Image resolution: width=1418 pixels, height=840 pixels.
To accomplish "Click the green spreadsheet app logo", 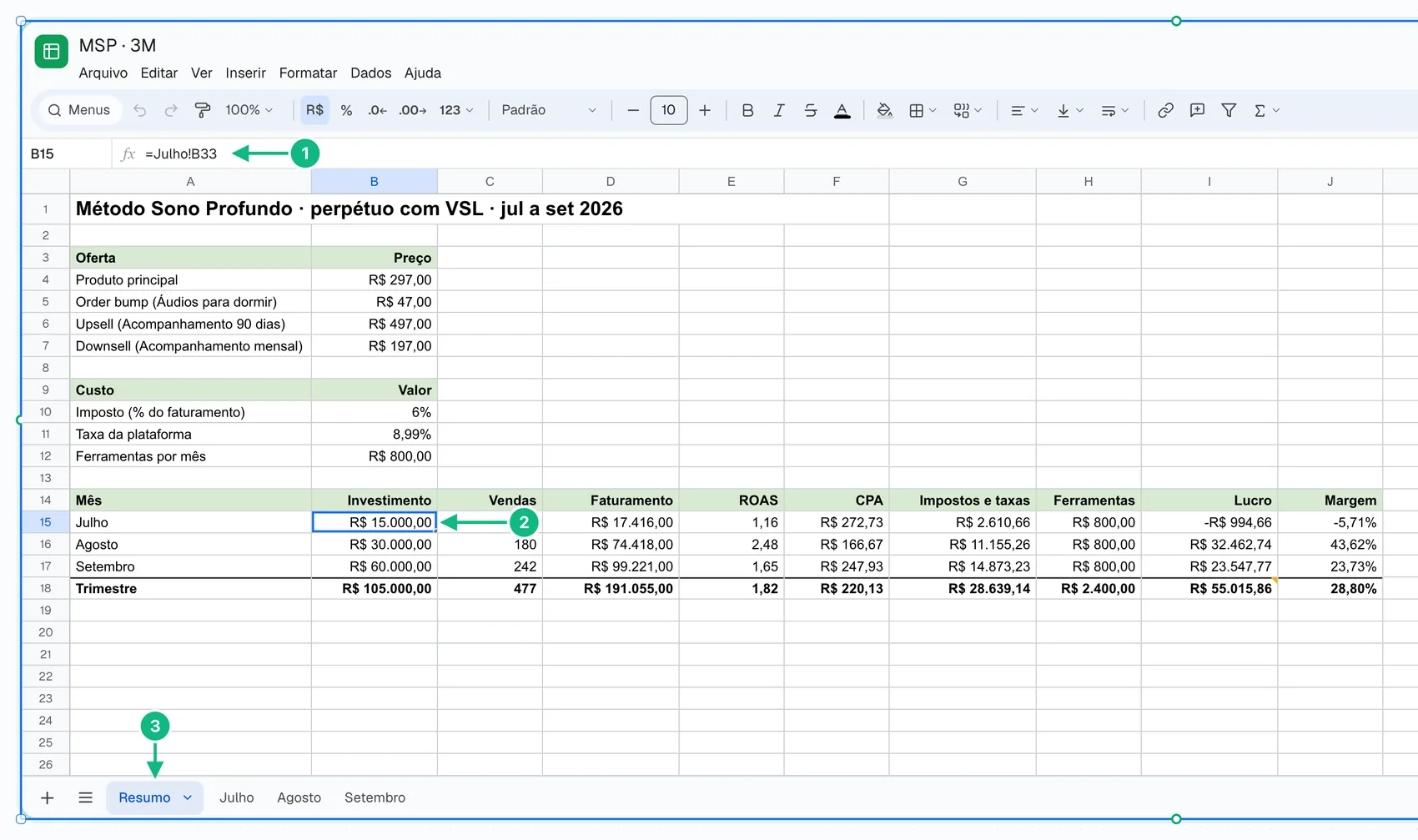I will [51, 51].
